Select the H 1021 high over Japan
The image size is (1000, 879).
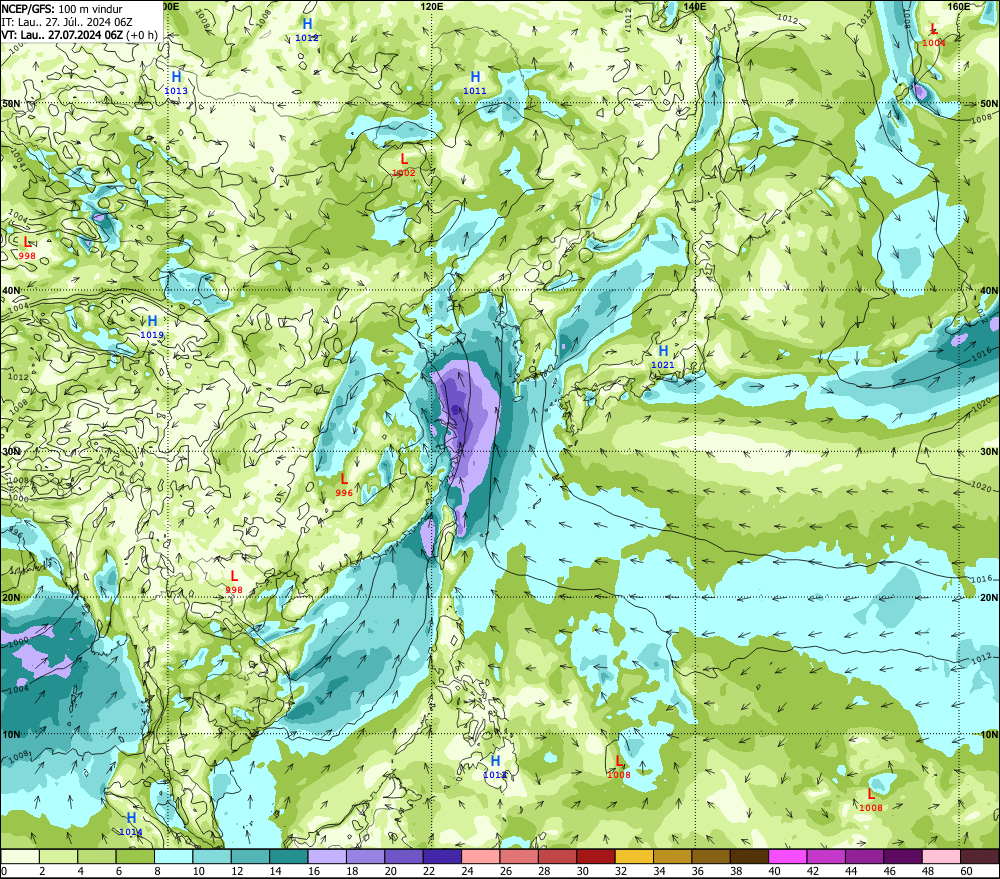point(663,357)
